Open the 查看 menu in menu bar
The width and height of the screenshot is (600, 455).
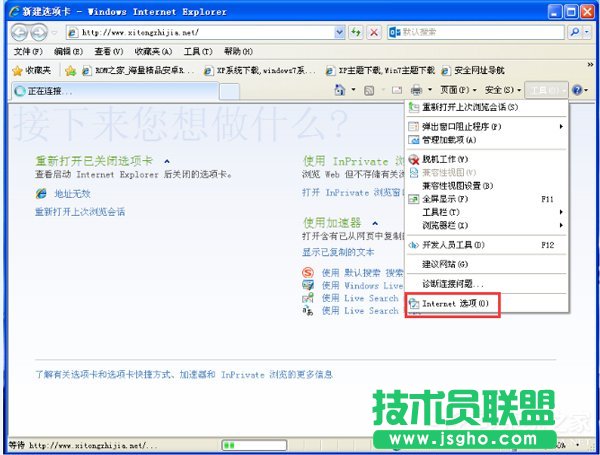tap(102, 51)
